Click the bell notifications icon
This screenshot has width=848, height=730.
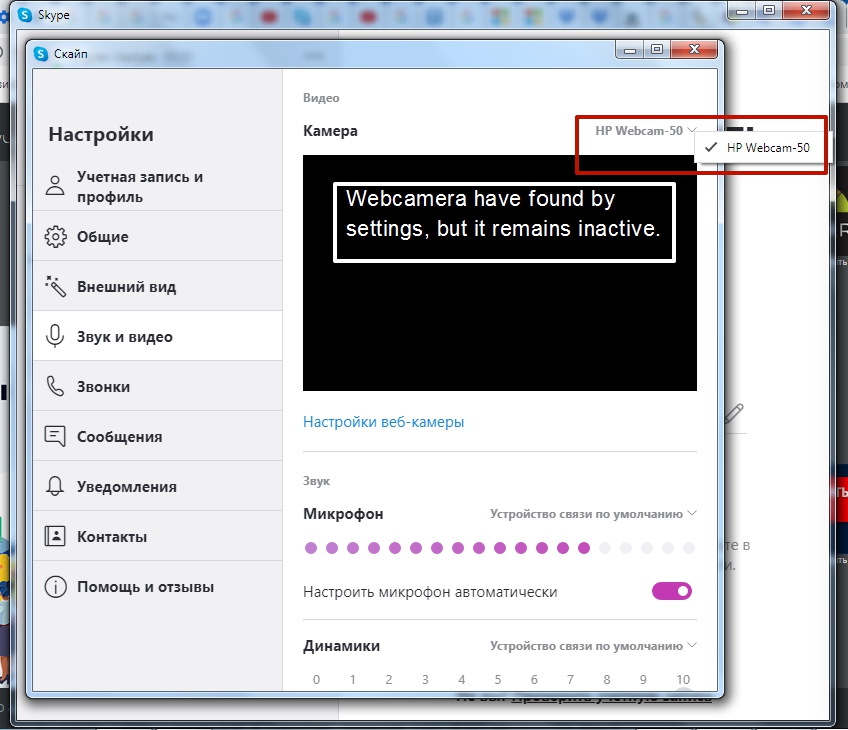click(55, 486)
